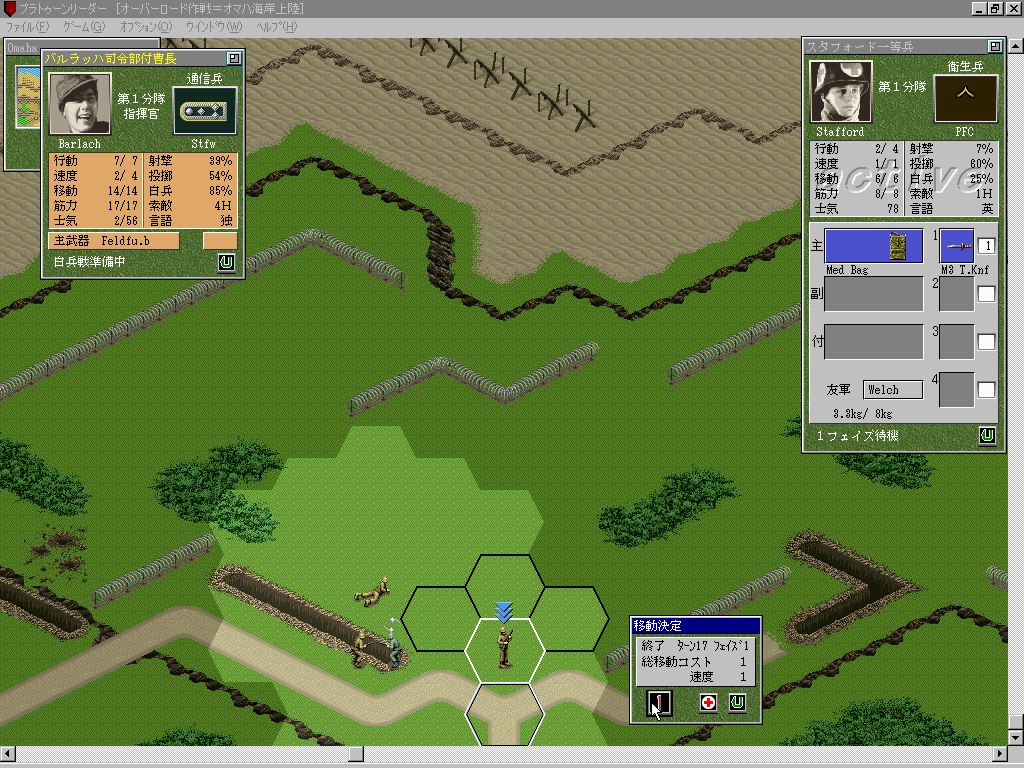Click the collapse icon on Stafford panel title
The image size is (1024, 768).
[994, 46]
